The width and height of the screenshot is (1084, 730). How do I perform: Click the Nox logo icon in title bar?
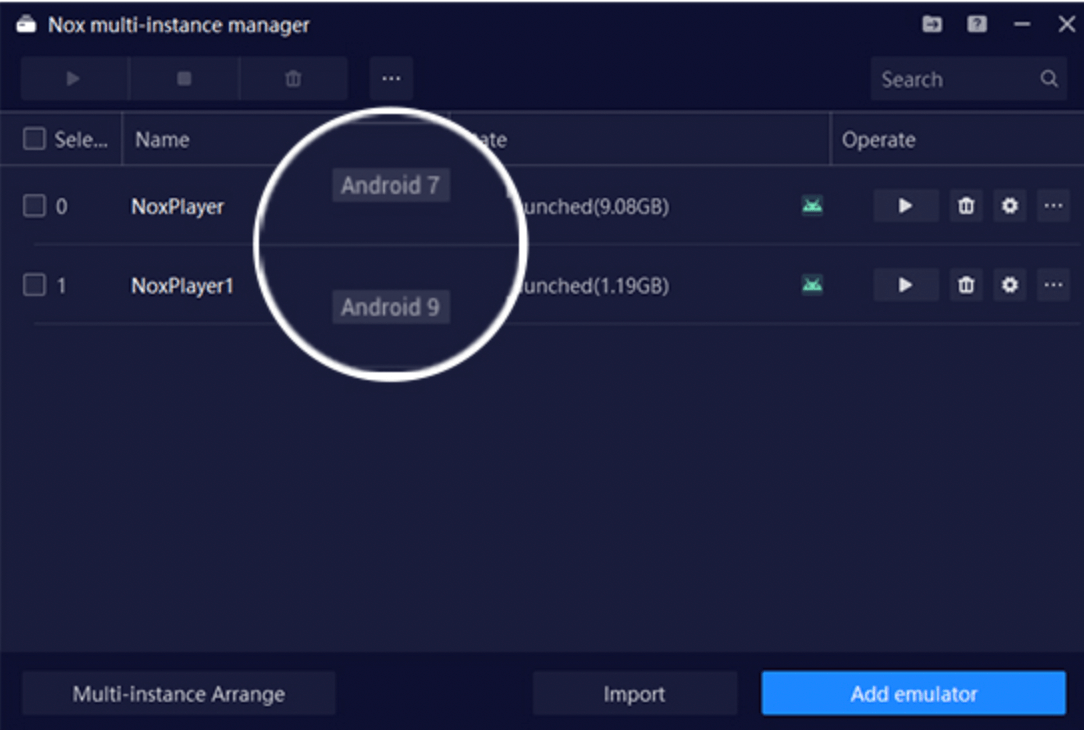pos(26,25)
